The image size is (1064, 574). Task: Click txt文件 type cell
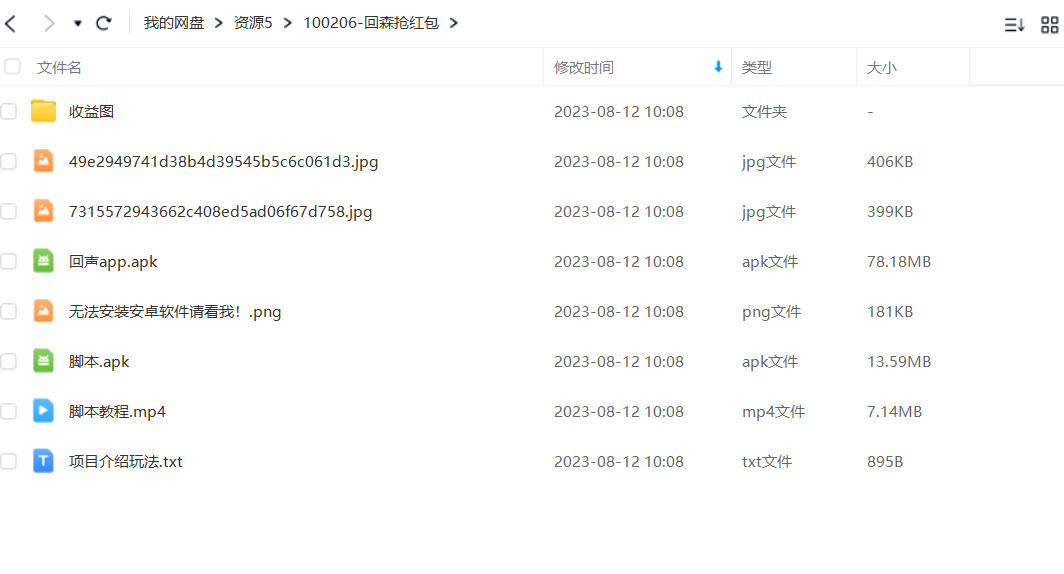(x=767, y=462)
